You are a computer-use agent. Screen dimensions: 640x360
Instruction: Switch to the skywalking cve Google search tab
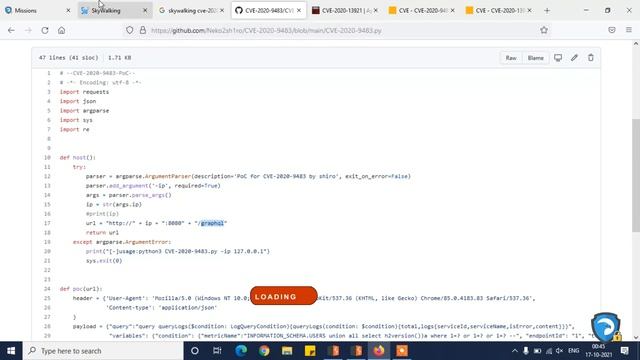click(x=191, y=11)
